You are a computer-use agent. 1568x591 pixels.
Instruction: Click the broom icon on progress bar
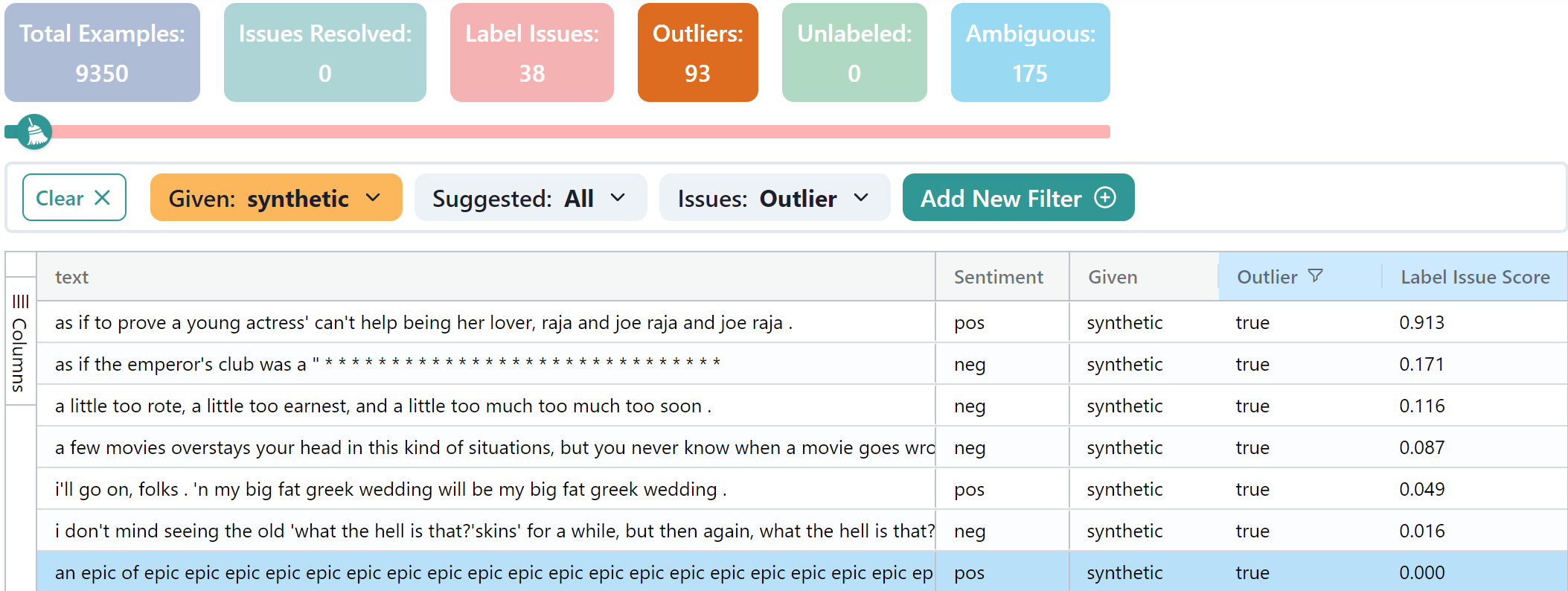click(x=34, y=132)
